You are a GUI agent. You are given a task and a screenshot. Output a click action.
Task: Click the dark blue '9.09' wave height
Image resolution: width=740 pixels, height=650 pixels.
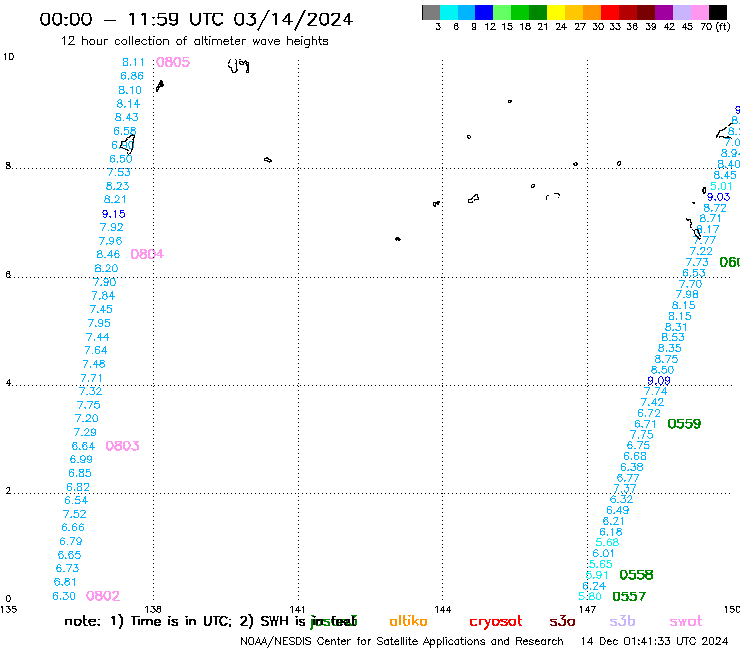(659, 380)
